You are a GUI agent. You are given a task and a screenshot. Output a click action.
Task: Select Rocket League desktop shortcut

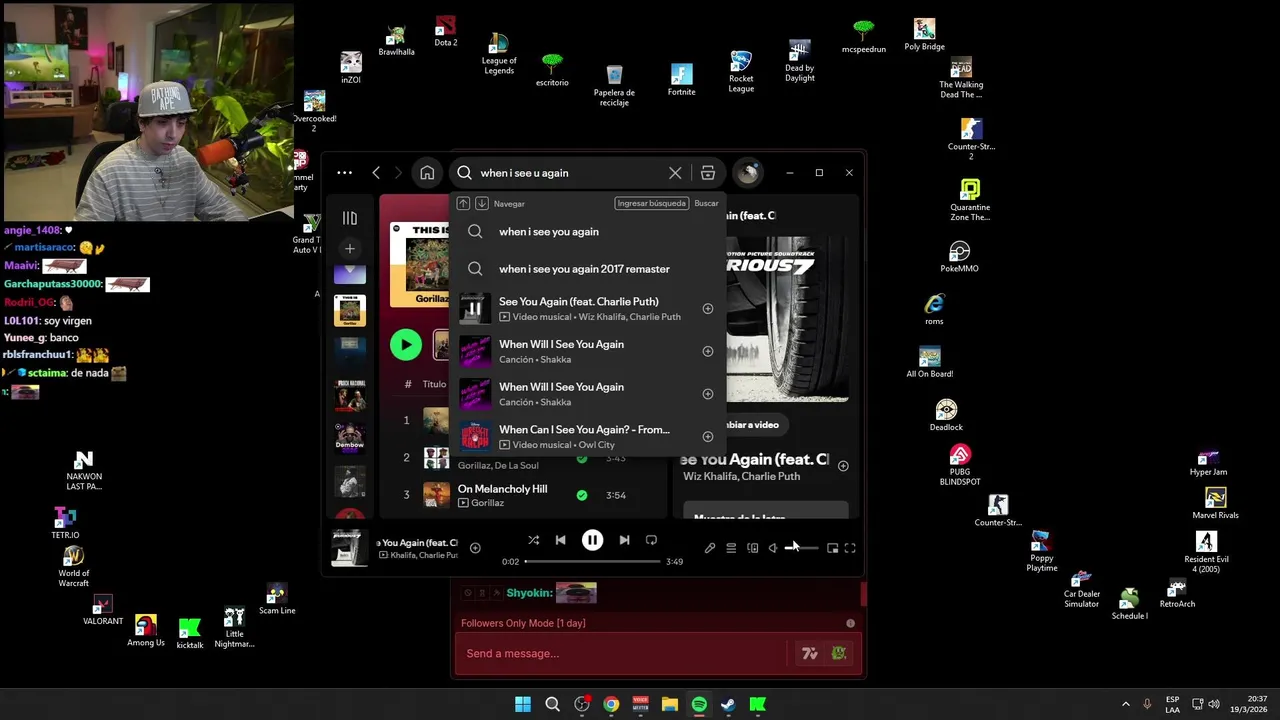pos(741,72)
